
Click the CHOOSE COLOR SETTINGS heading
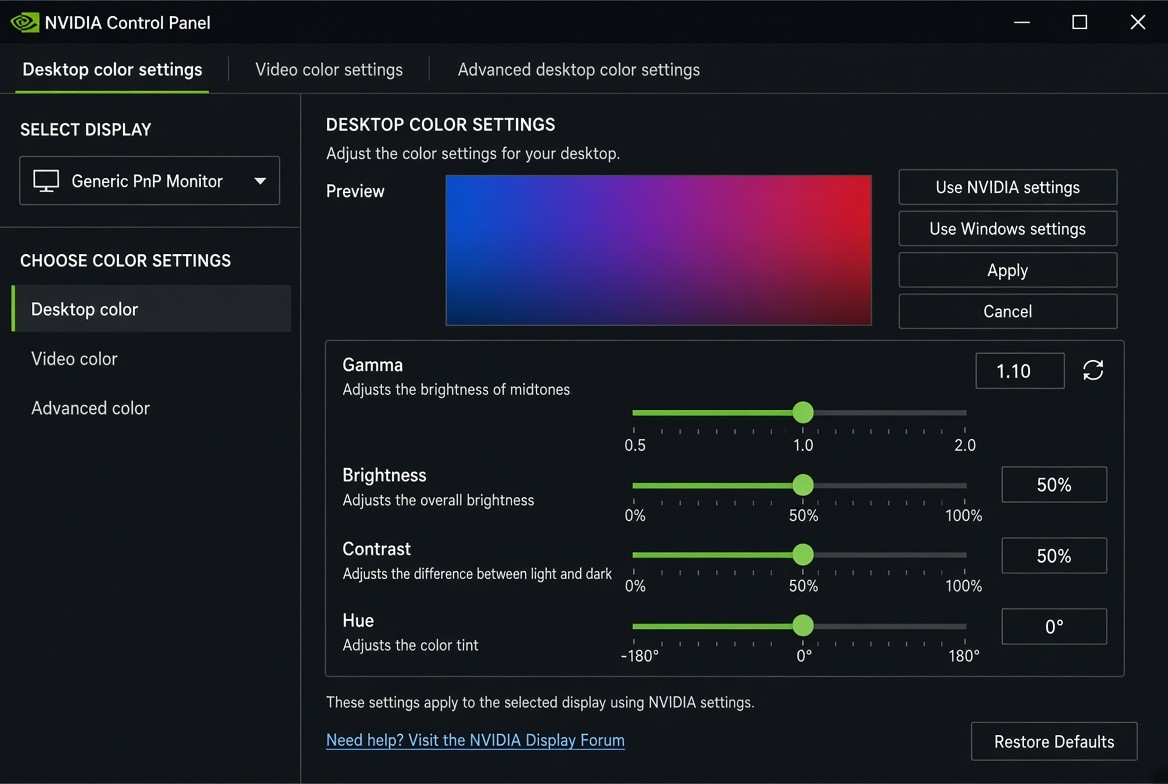coord(125,261)
